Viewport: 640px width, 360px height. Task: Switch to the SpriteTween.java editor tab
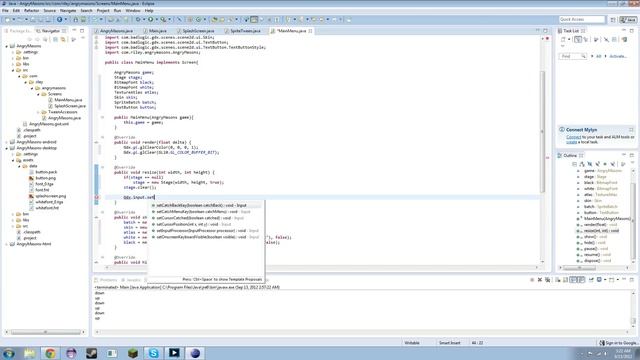click(245, 31)
